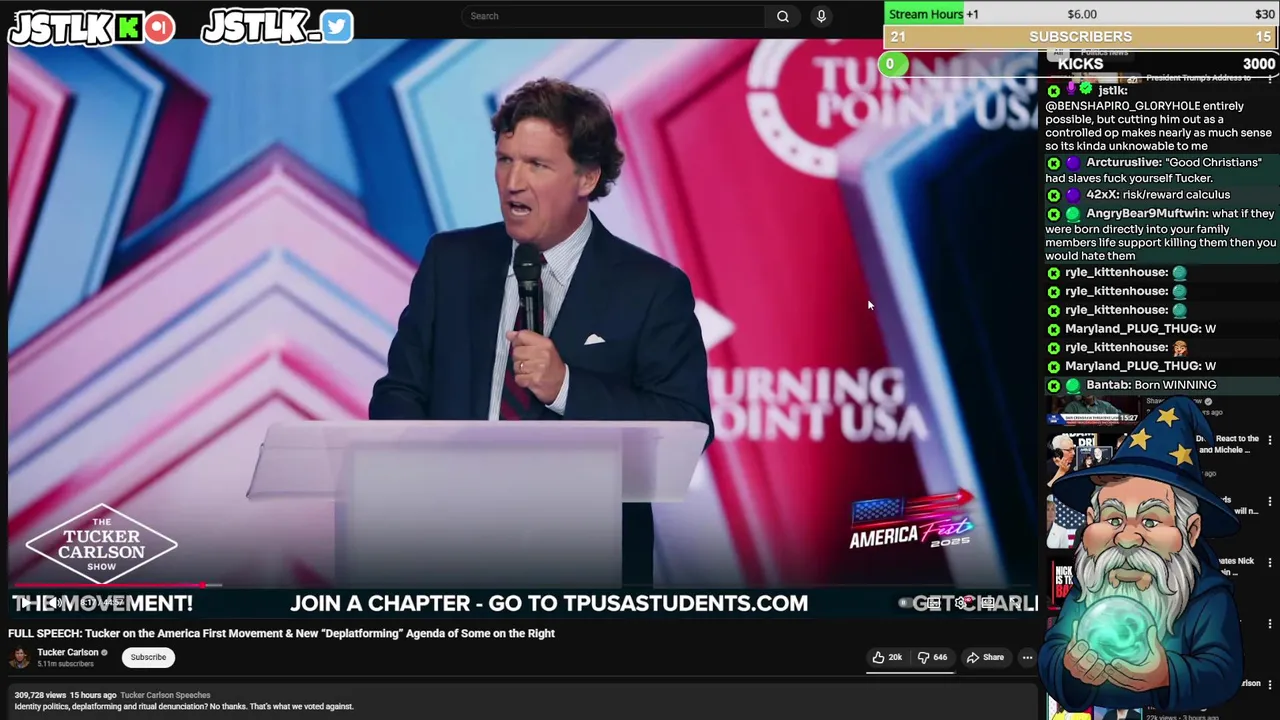1280x720 pixels.
Task: Click 'Bantab: Born WINNING' chat message
Action: 1161,385
